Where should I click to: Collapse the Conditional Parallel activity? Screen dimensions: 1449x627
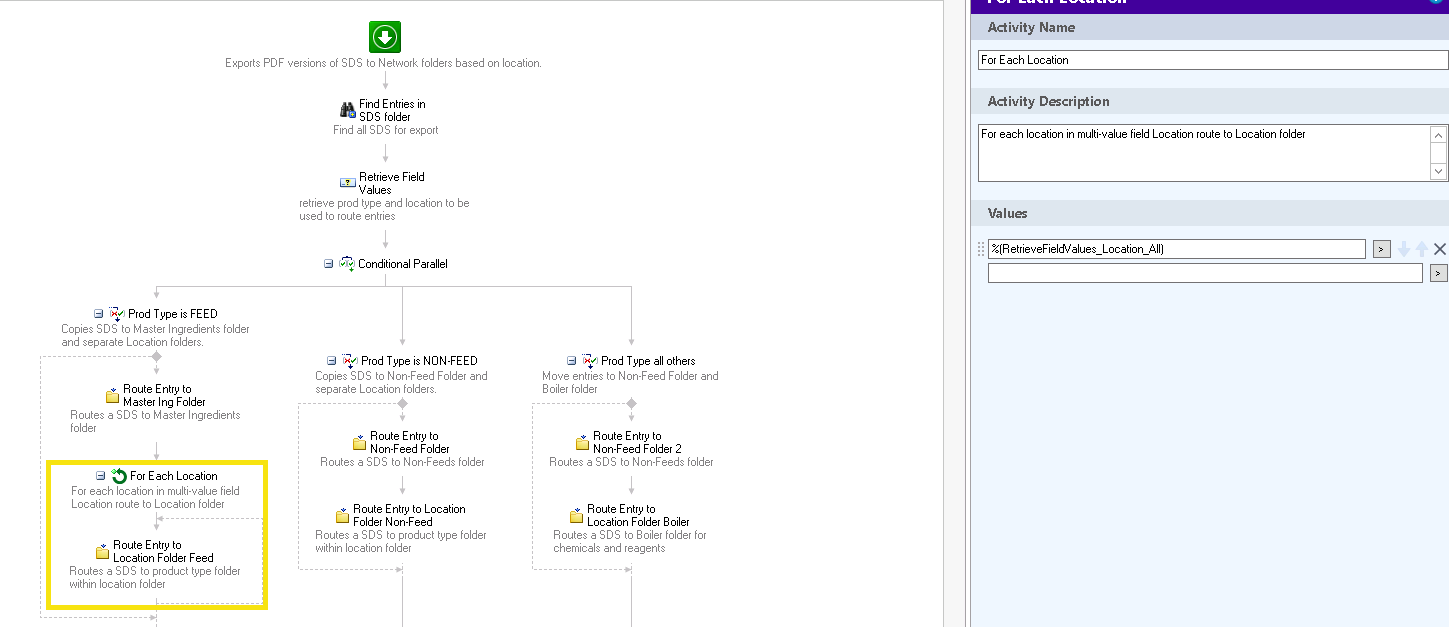(329, 264)
